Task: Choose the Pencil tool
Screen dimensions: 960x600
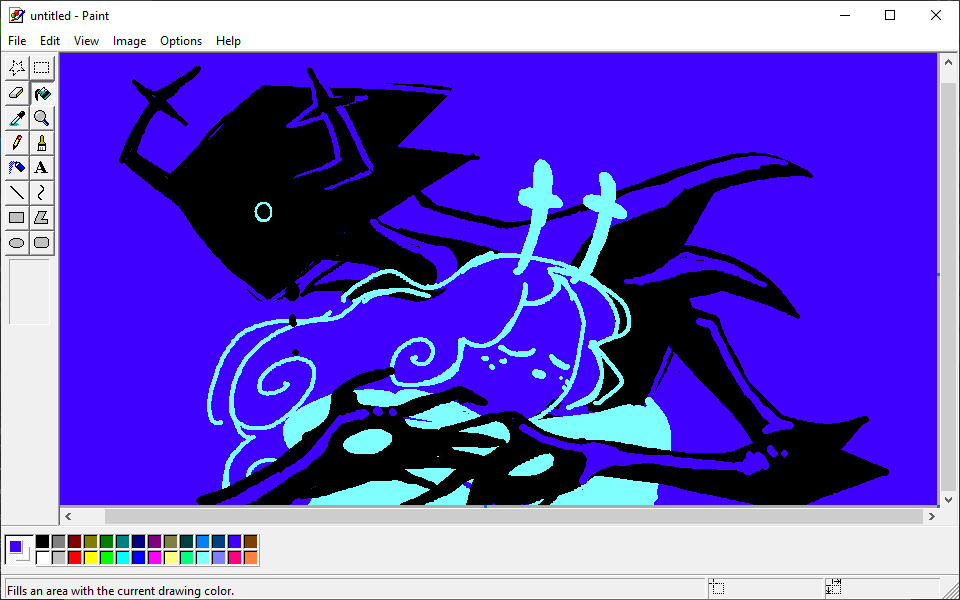Action: pos(17,143)
